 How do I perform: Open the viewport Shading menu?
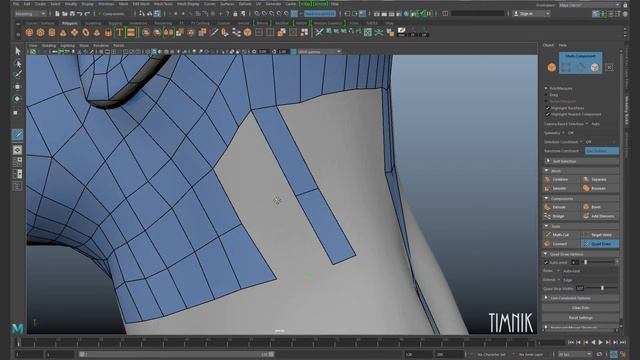[x=49, y=46]
